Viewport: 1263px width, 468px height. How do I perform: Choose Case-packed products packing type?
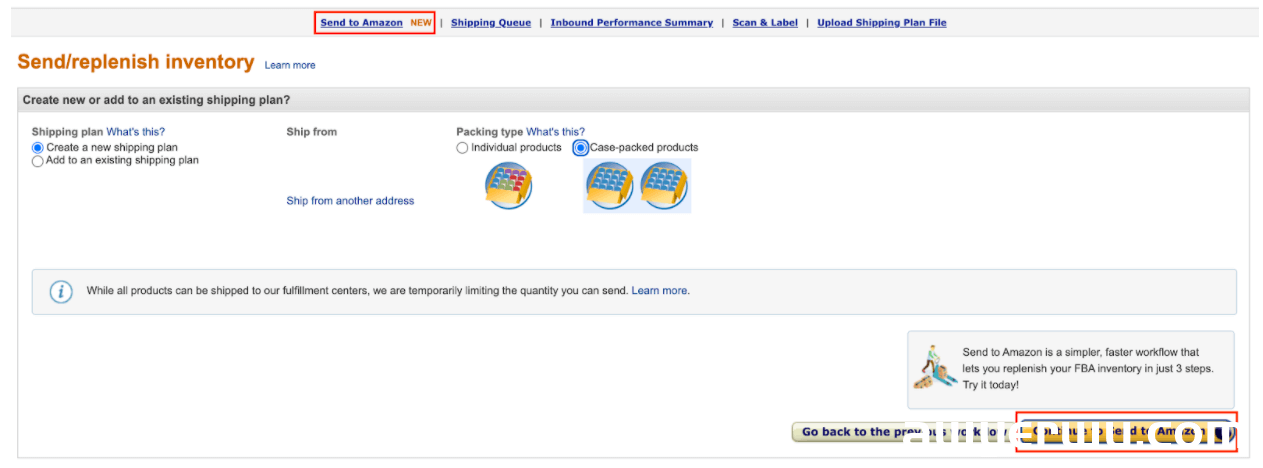tap(581, 148)
